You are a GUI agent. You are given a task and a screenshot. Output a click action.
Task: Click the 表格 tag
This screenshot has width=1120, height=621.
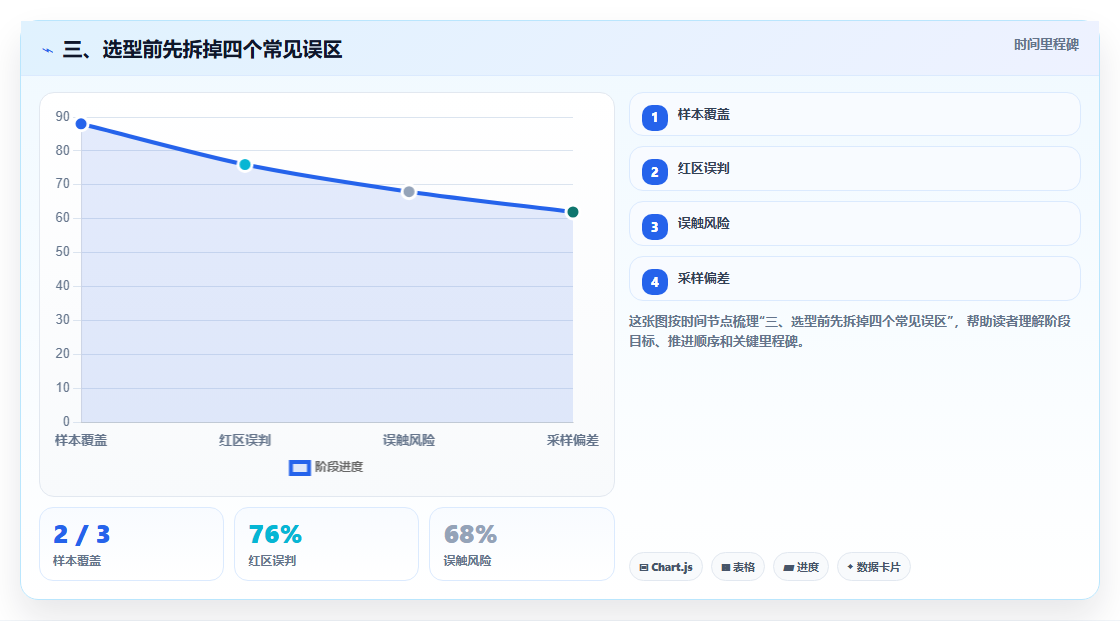(x=738, y=567)
